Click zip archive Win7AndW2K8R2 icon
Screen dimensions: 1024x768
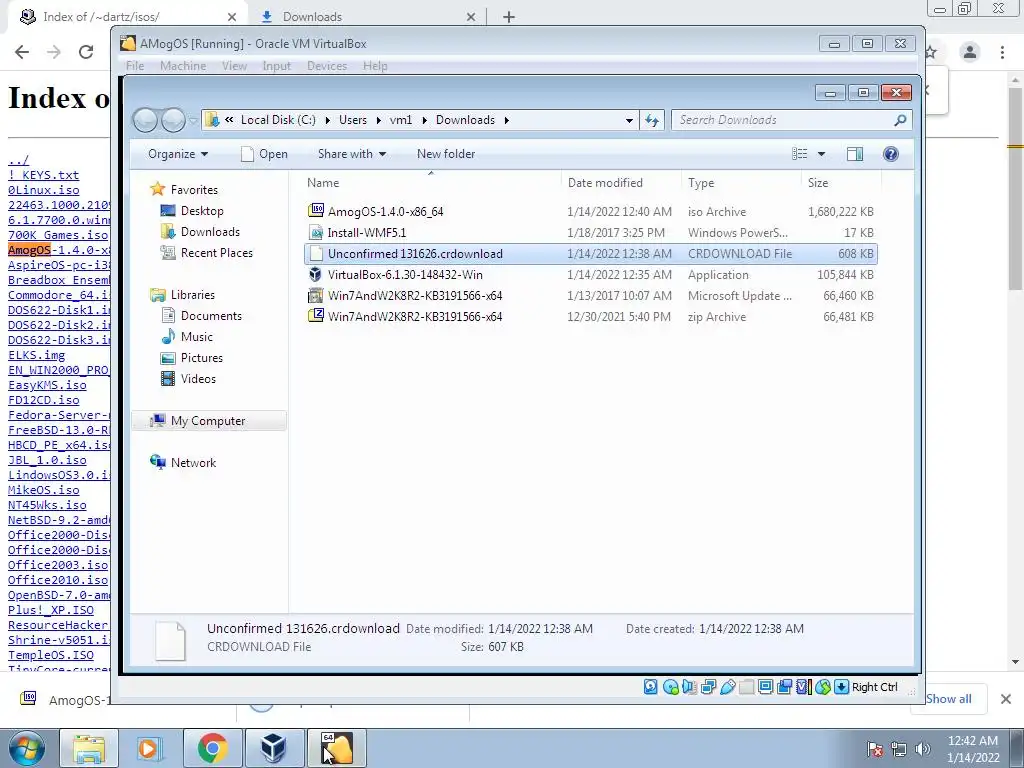pyautogui.click(x=315, y=316)
